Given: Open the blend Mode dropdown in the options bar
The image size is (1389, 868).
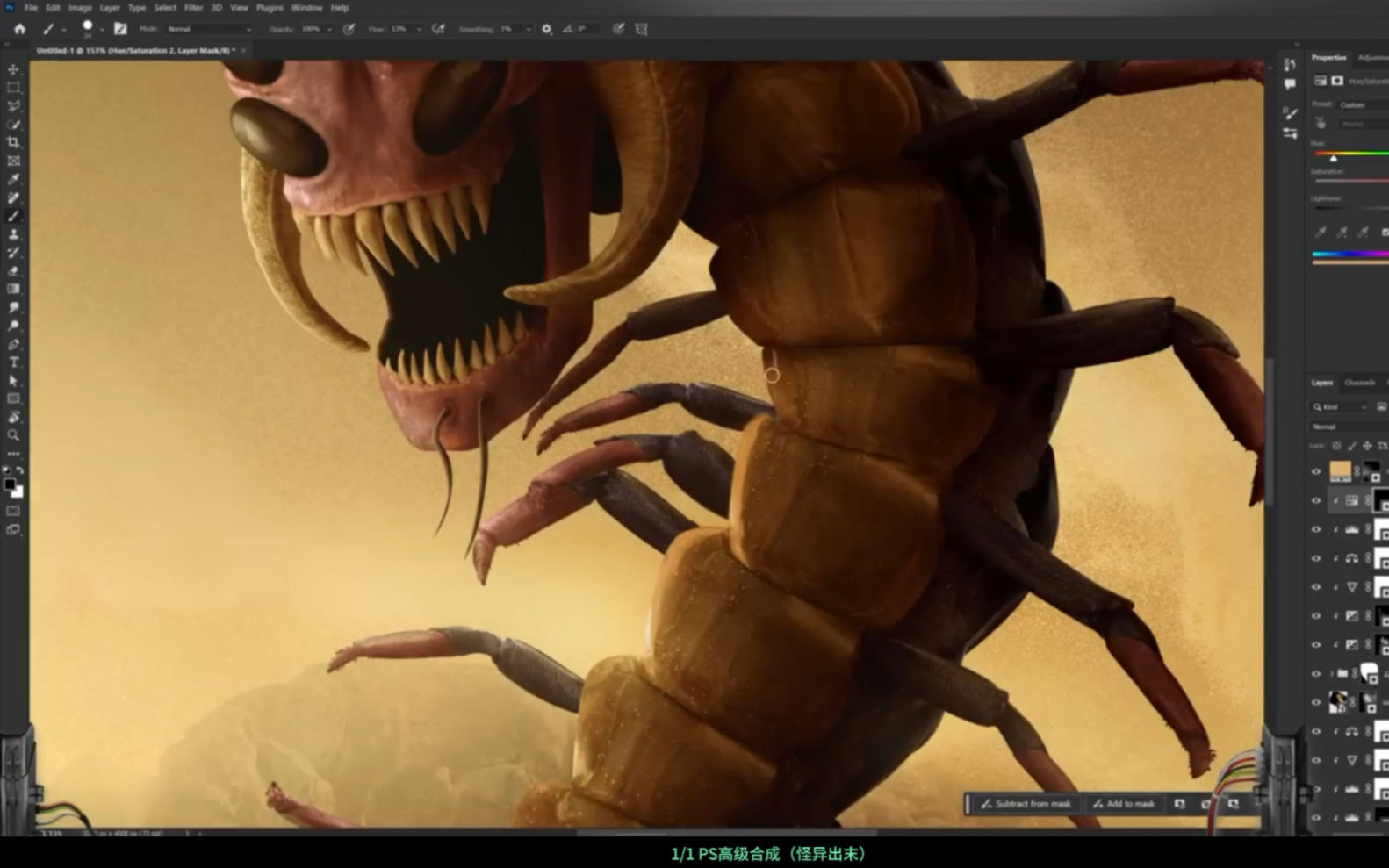Looking at the screenshot, I should point(209,29).
